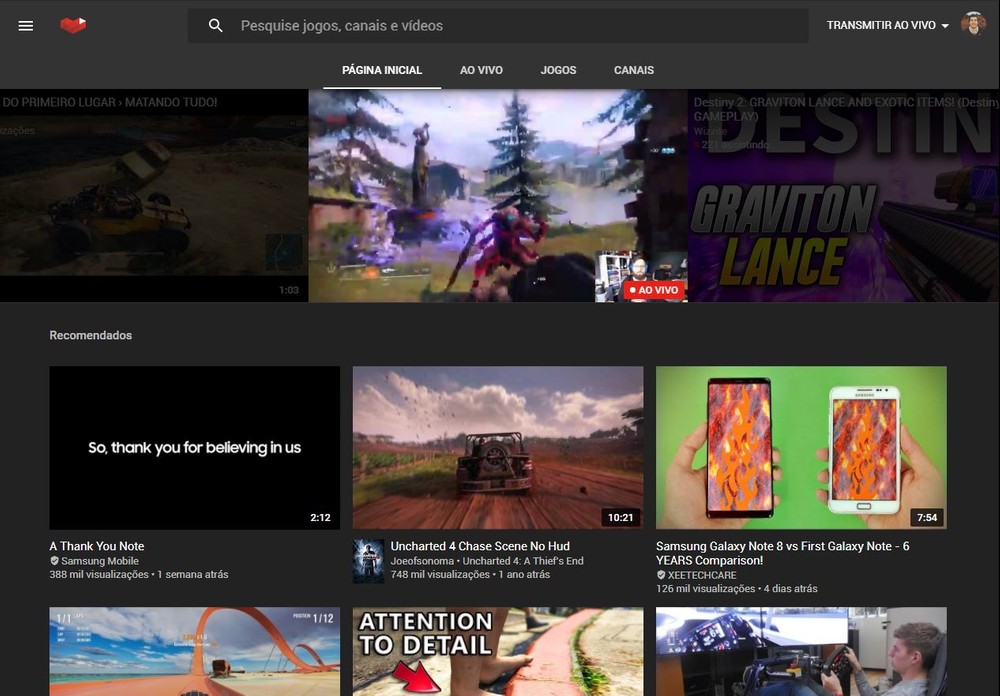Open the Uncharted 4 Chase Scene title link
Image resolution: width=1000 pixels, height=696 pixels.
480,546
